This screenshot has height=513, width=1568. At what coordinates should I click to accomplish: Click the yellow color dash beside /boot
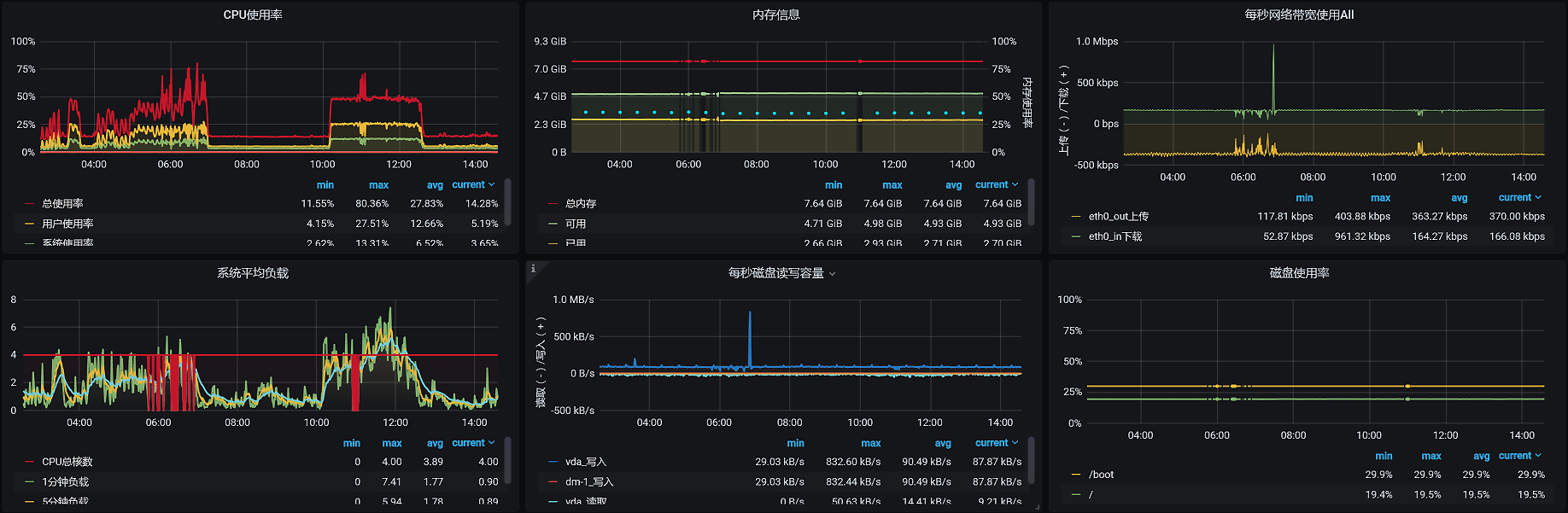[x=1076, y=475]
